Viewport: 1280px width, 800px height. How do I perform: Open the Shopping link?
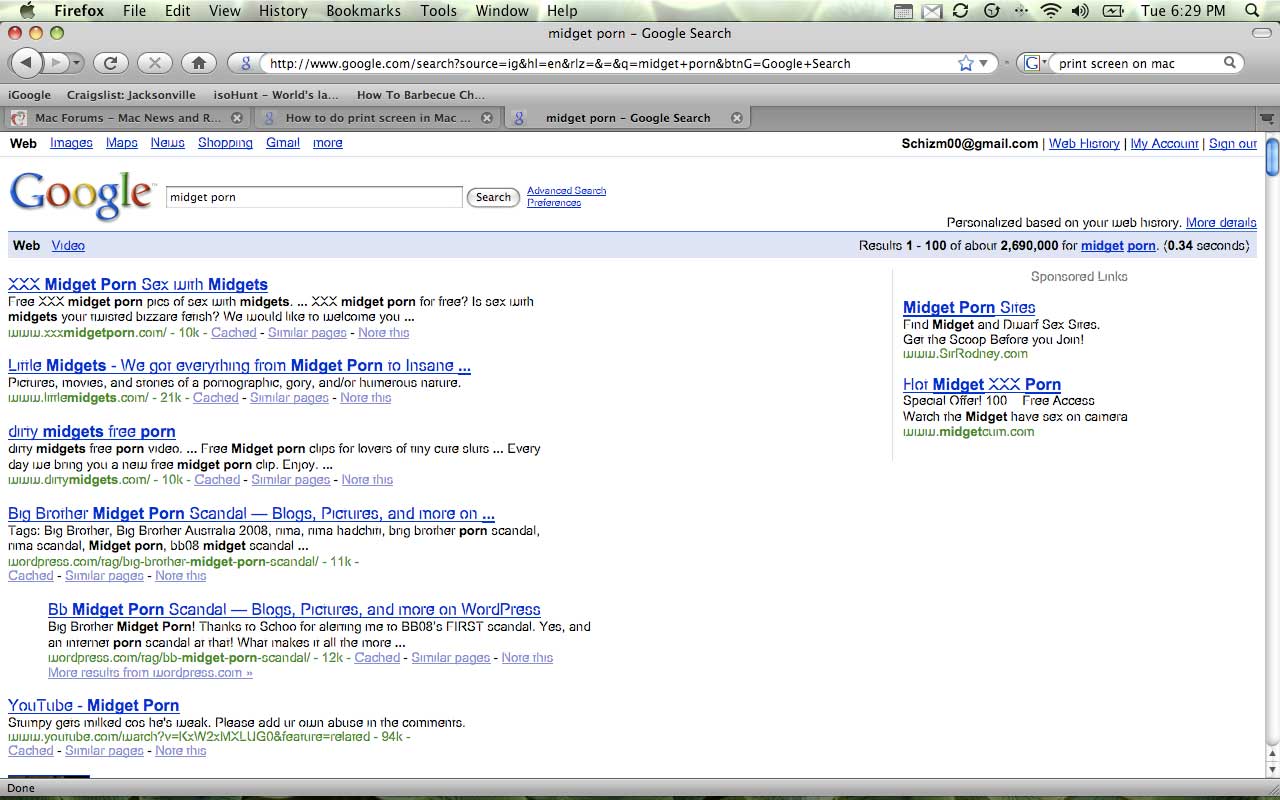coord(225,143)
